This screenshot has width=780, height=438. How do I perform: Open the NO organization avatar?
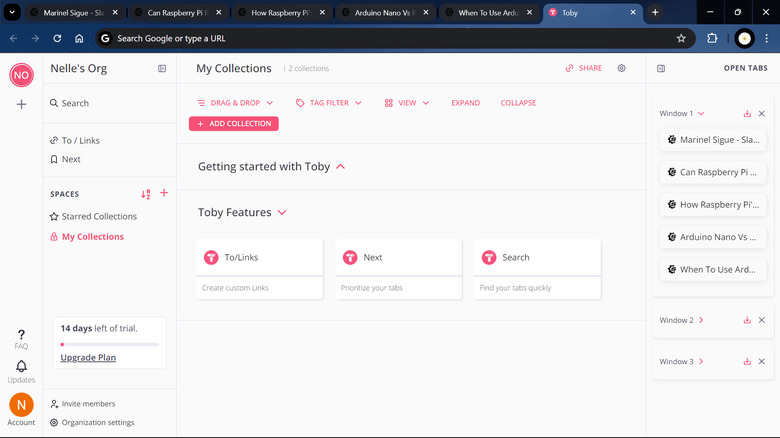[x=21, y=75]
